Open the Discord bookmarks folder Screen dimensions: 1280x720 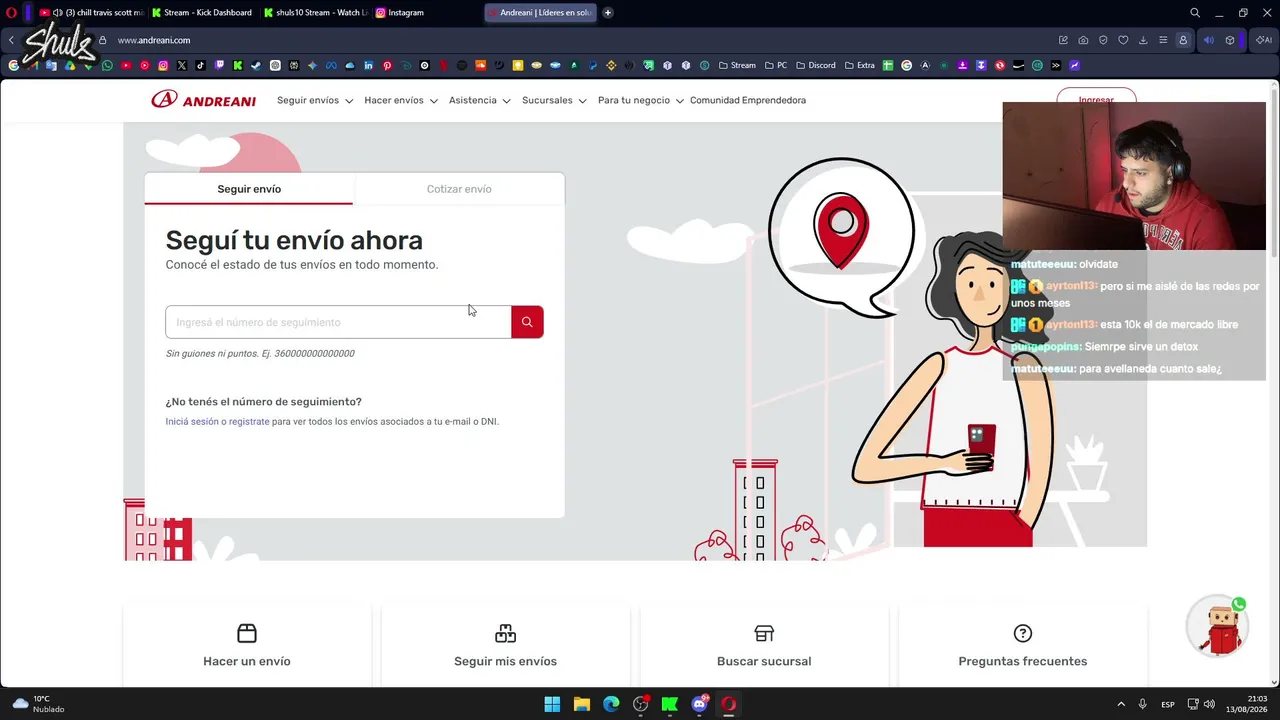[816, 66]
